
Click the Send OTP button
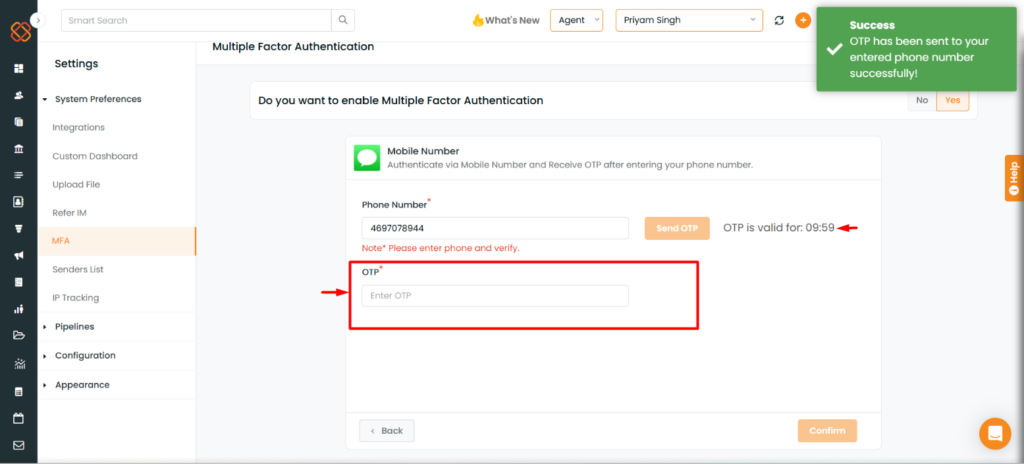click(677, 228)
